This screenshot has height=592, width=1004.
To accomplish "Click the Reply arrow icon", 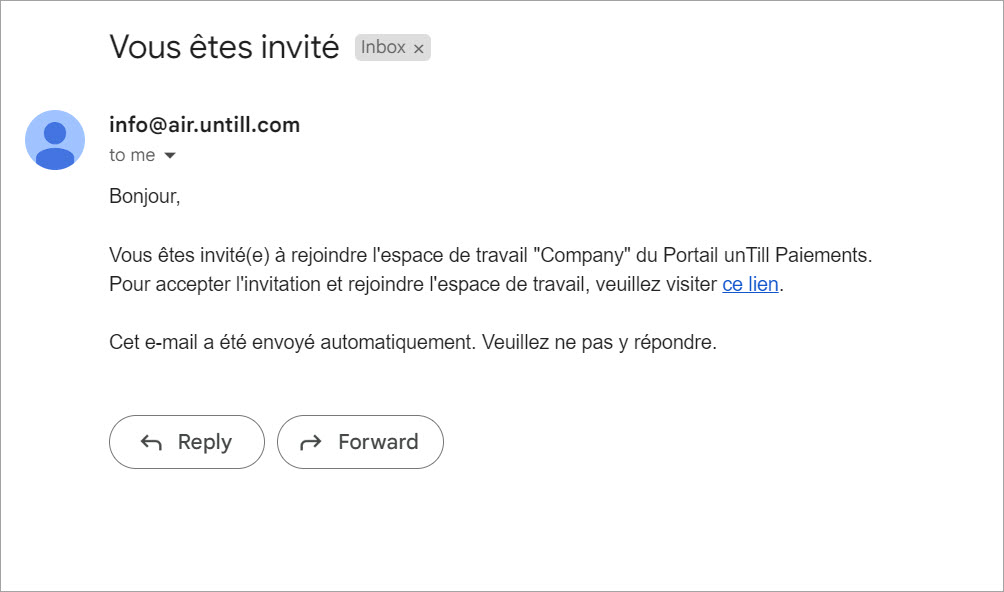I will (152, 442).
